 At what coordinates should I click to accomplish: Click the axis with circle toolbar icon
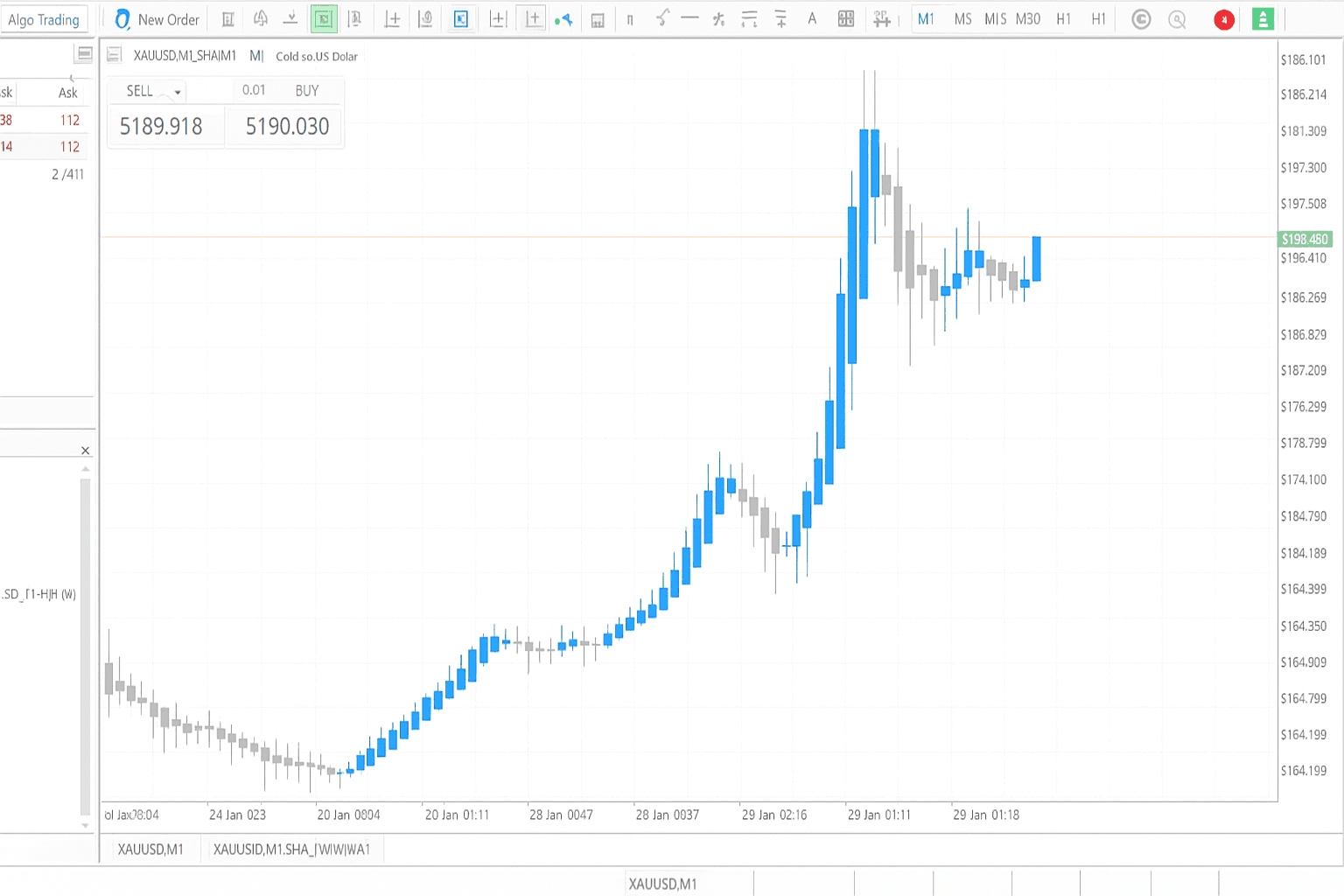425,19
